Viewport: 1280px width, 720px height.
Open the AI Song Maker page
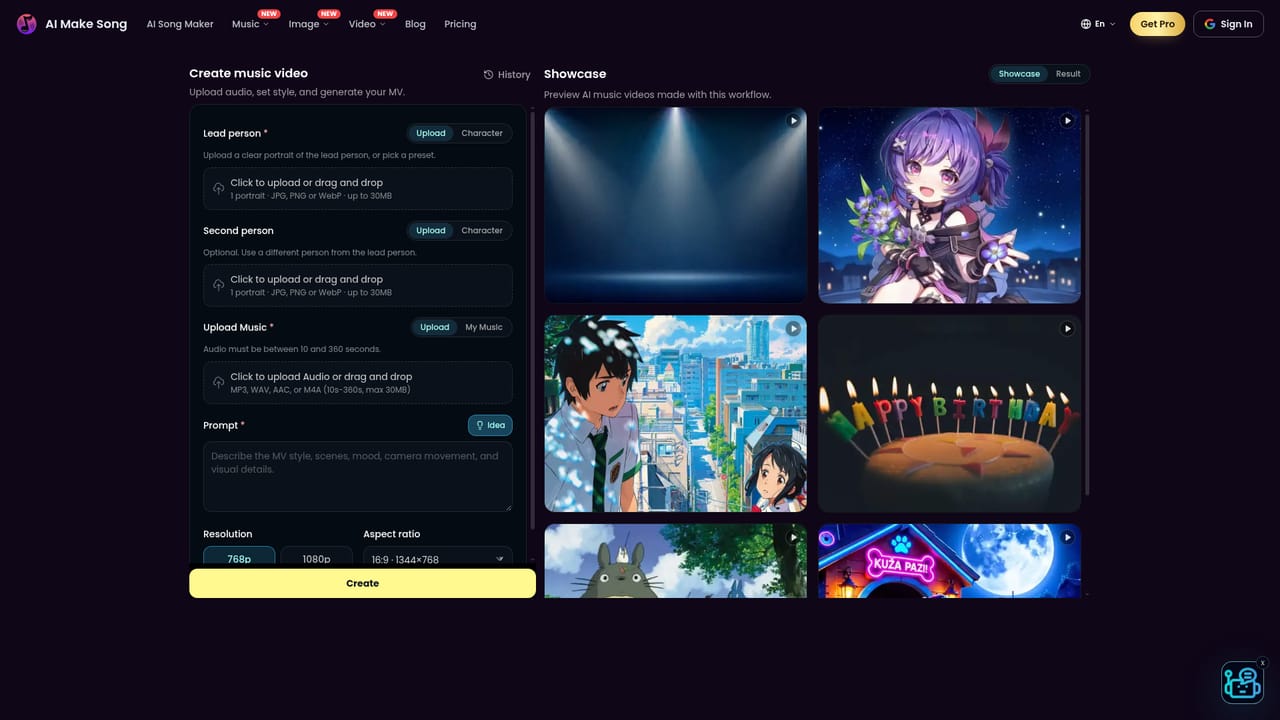180,24
